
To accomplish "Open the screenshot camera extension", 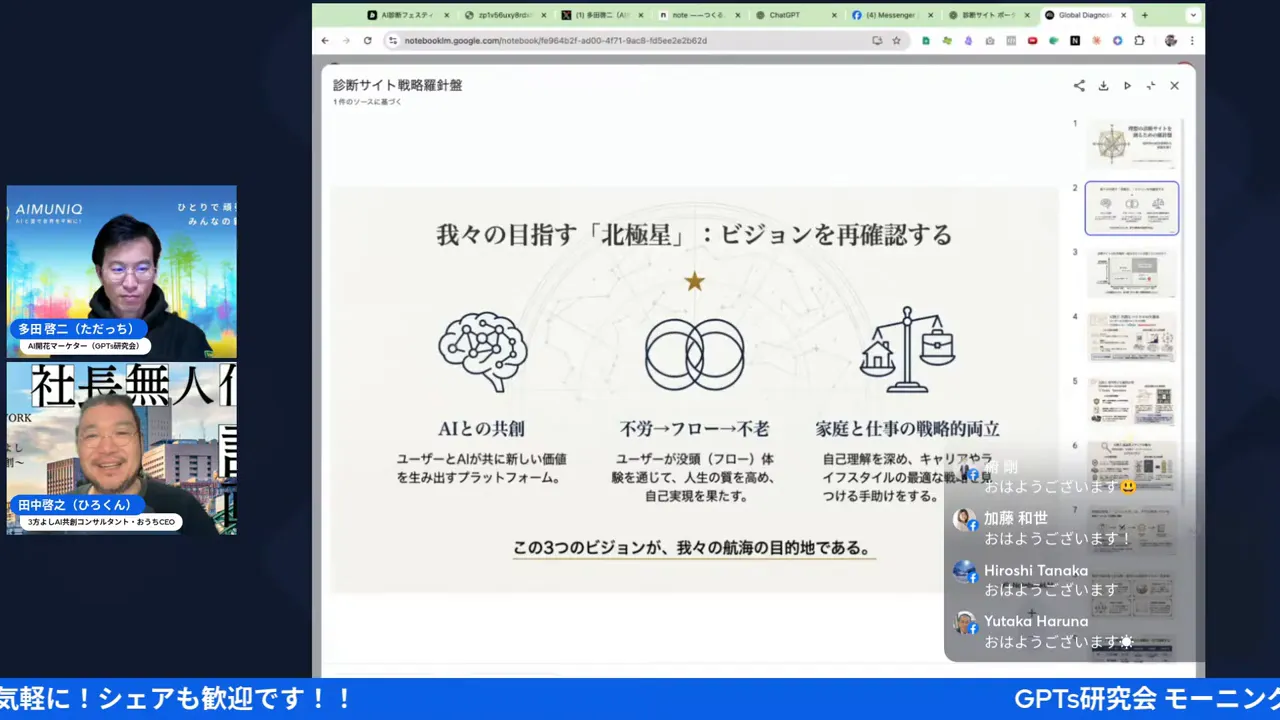I will coord(990,41).
